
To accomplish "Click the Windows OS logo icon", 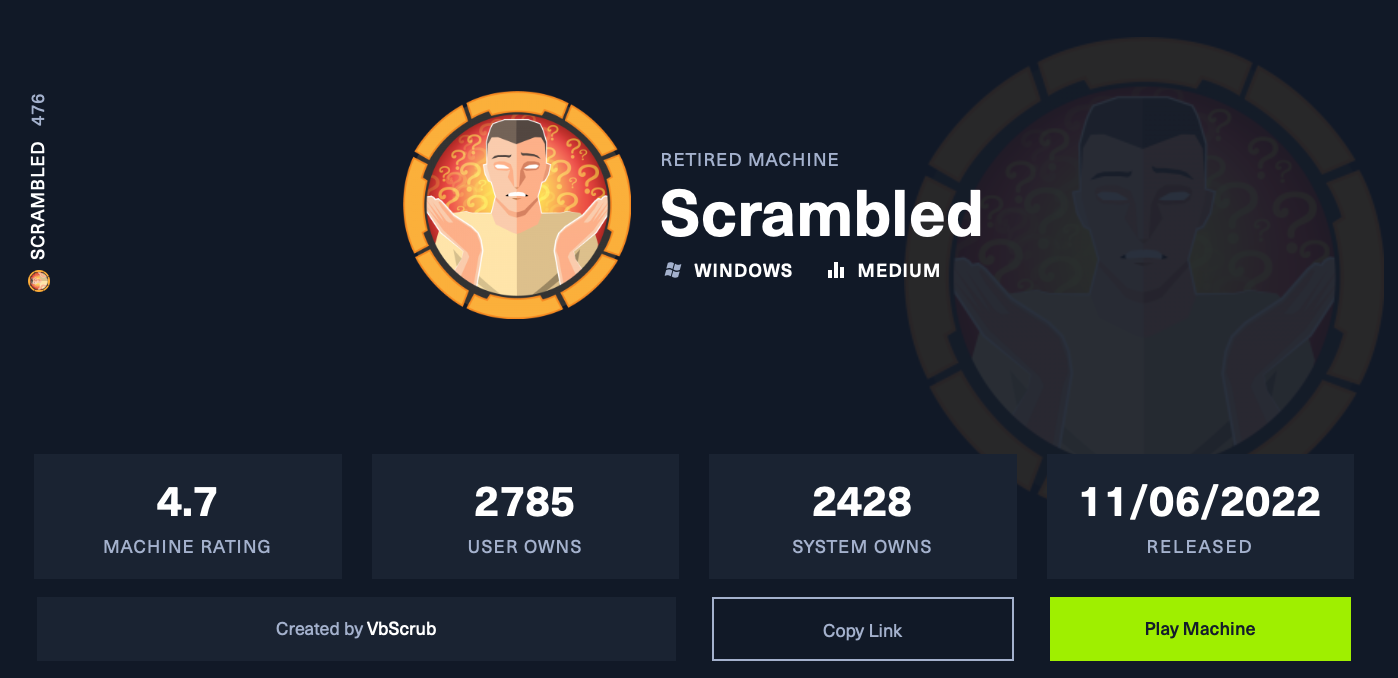I will pyautogui.click(x=673, y=270).
